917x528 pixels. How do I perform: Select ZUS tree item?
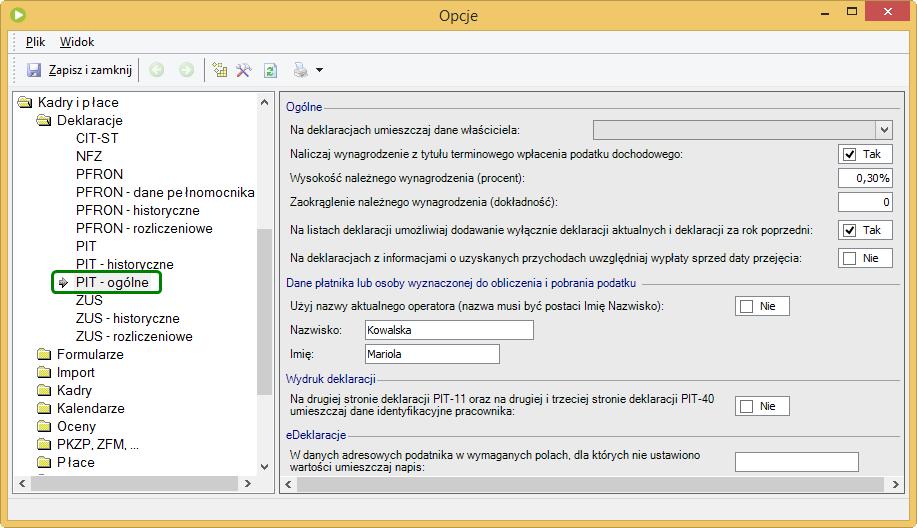point(89,301)
